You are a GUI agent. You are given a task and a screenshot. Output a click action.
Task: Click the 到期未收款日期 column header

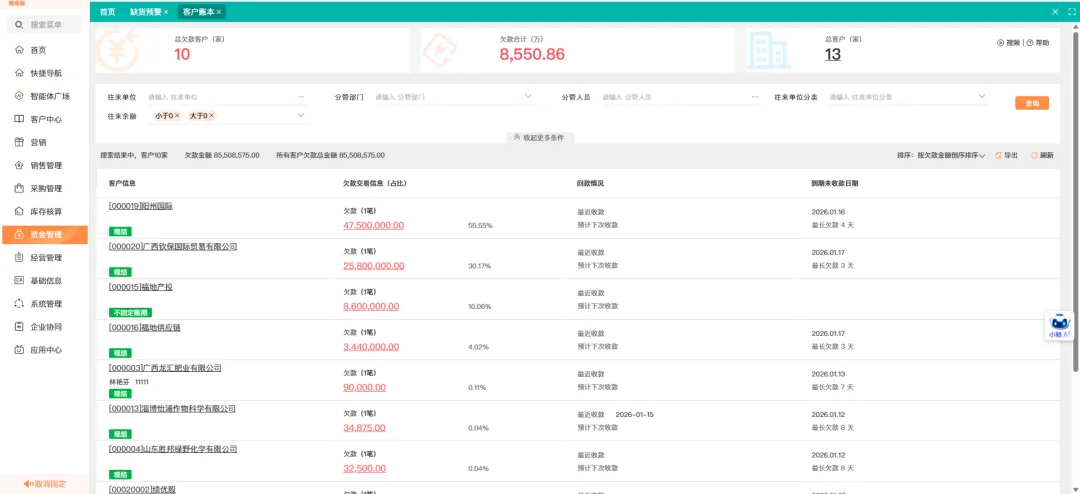835,184
